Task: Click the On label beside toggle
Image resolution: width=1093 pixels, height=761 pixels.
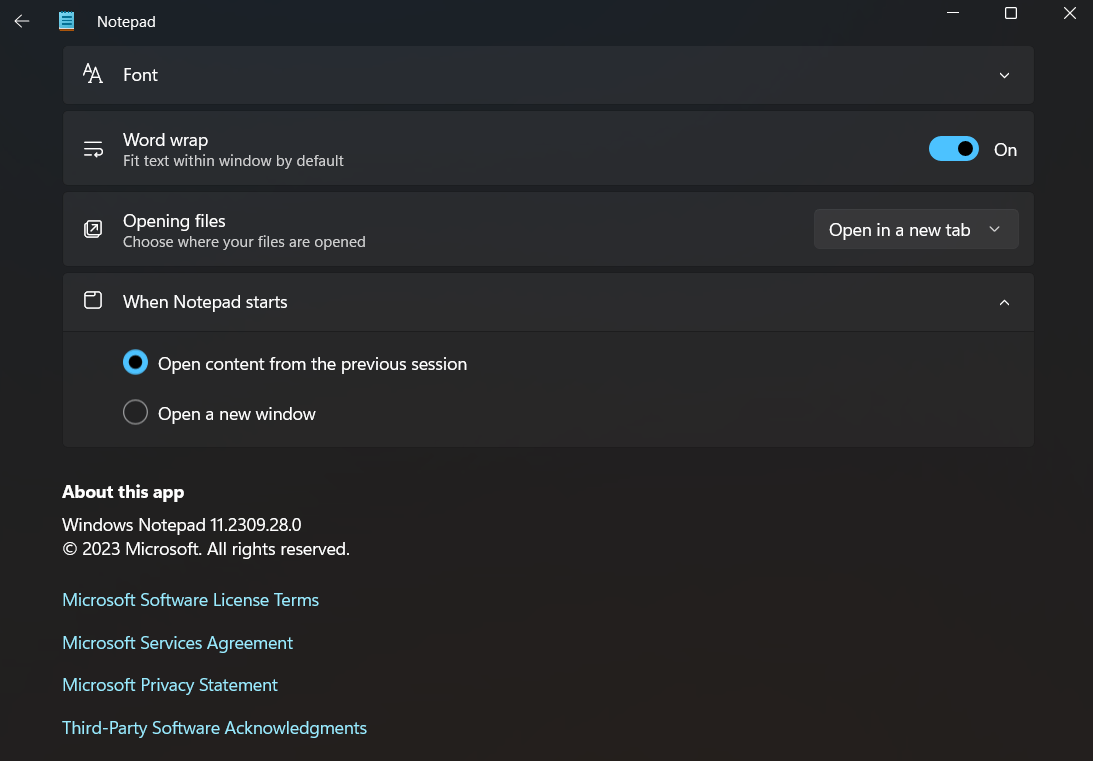Action: pyautogui.click(x=1005, y=150)
